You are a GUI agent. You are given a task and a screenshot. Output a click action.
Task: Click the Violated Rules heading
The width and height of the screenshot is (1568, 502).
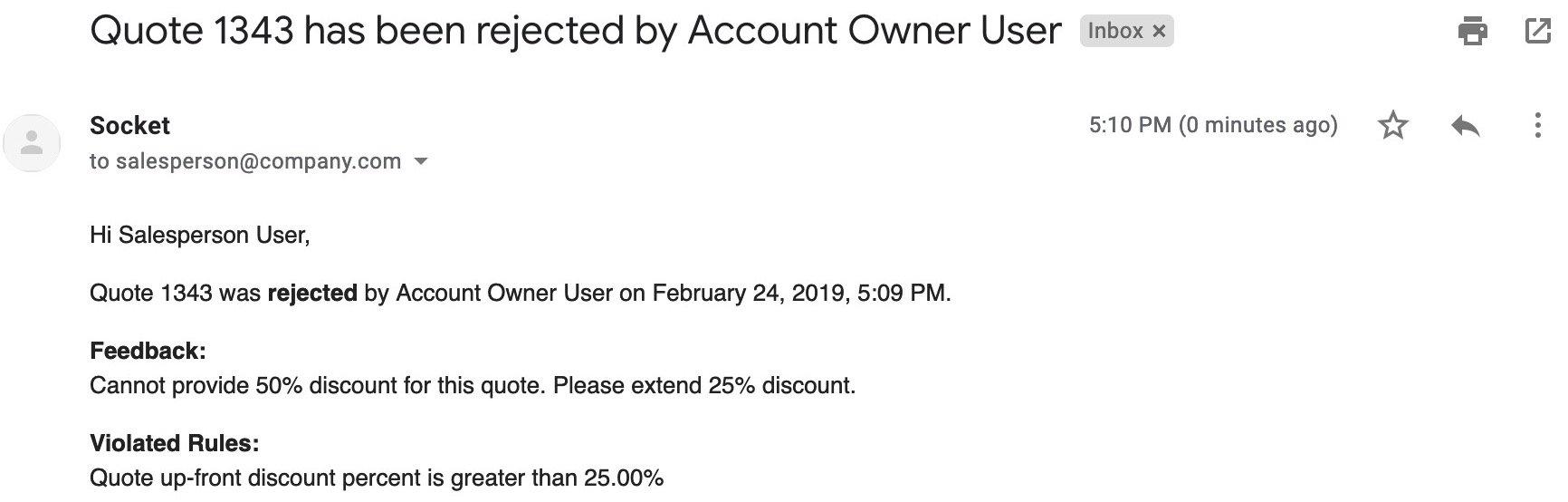(x=174, y=443)
